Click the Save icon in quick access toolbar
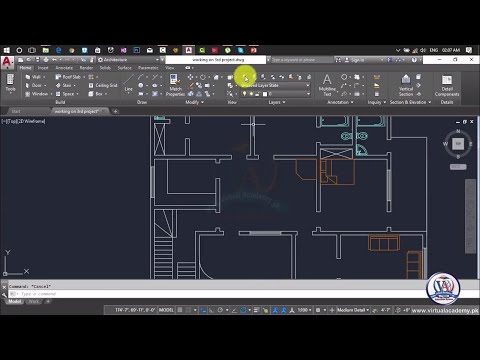 pos(37,60)
